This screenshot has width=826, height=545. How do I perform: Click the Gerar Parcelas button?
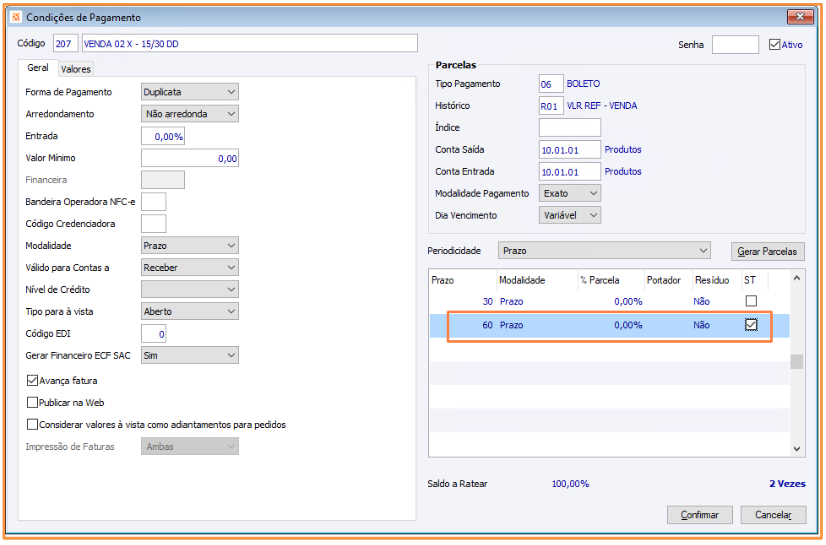point(767,252)
